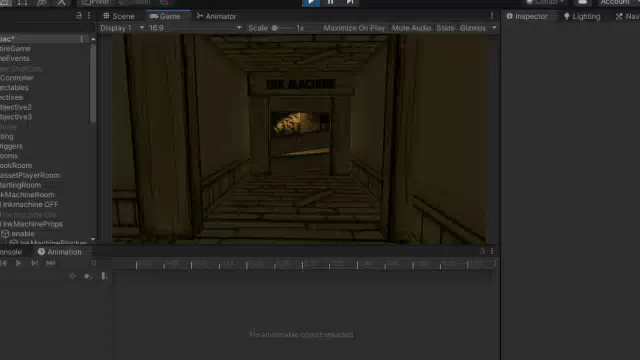Go to the last keyframe in the Animation panel
640x360 pixels.
51,263
